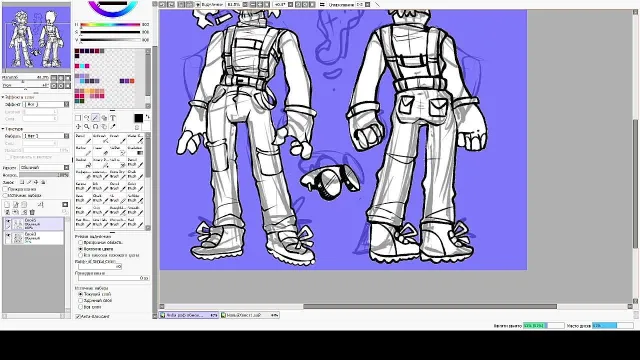Switch to the second document tab
The height and width of the screenshot is (360, 640).
[250, 315]
